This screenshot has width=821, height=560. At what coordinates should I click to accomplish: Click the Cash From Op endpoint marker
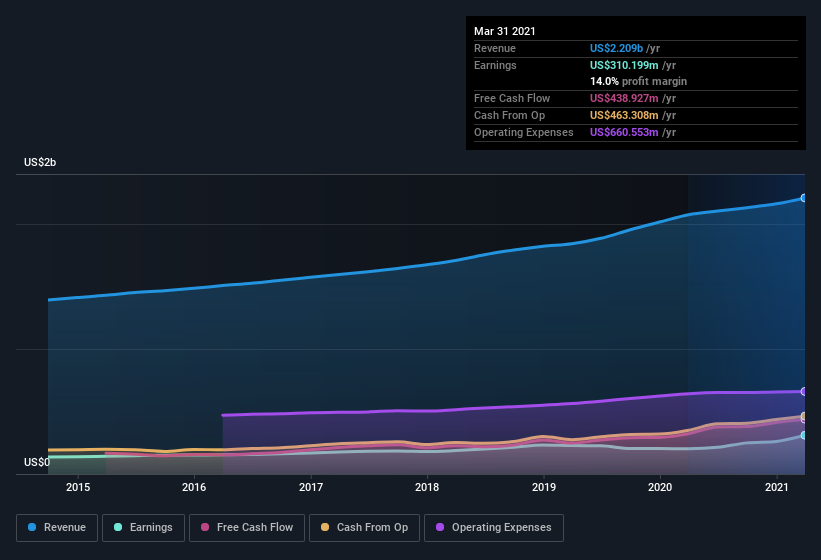(804, 416)
